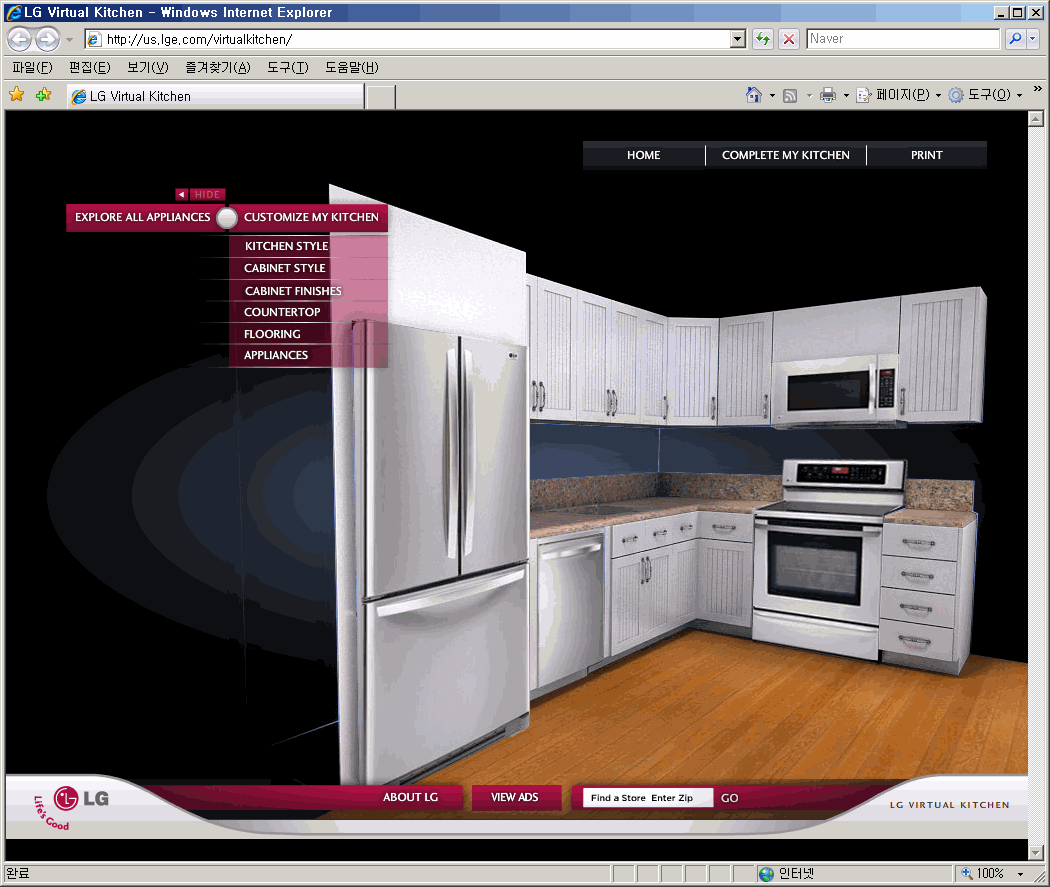Select EXPLORE ALL APPLIANCES
The image size is (1050, 887).
[143, 217]
